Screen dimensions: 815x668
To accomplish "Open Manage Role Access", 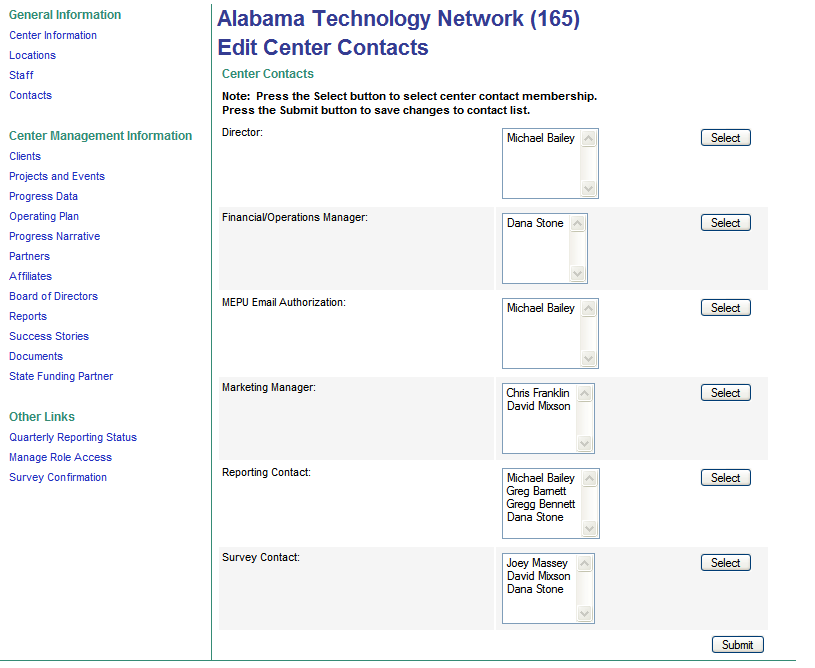I will (x=60, y=457).
